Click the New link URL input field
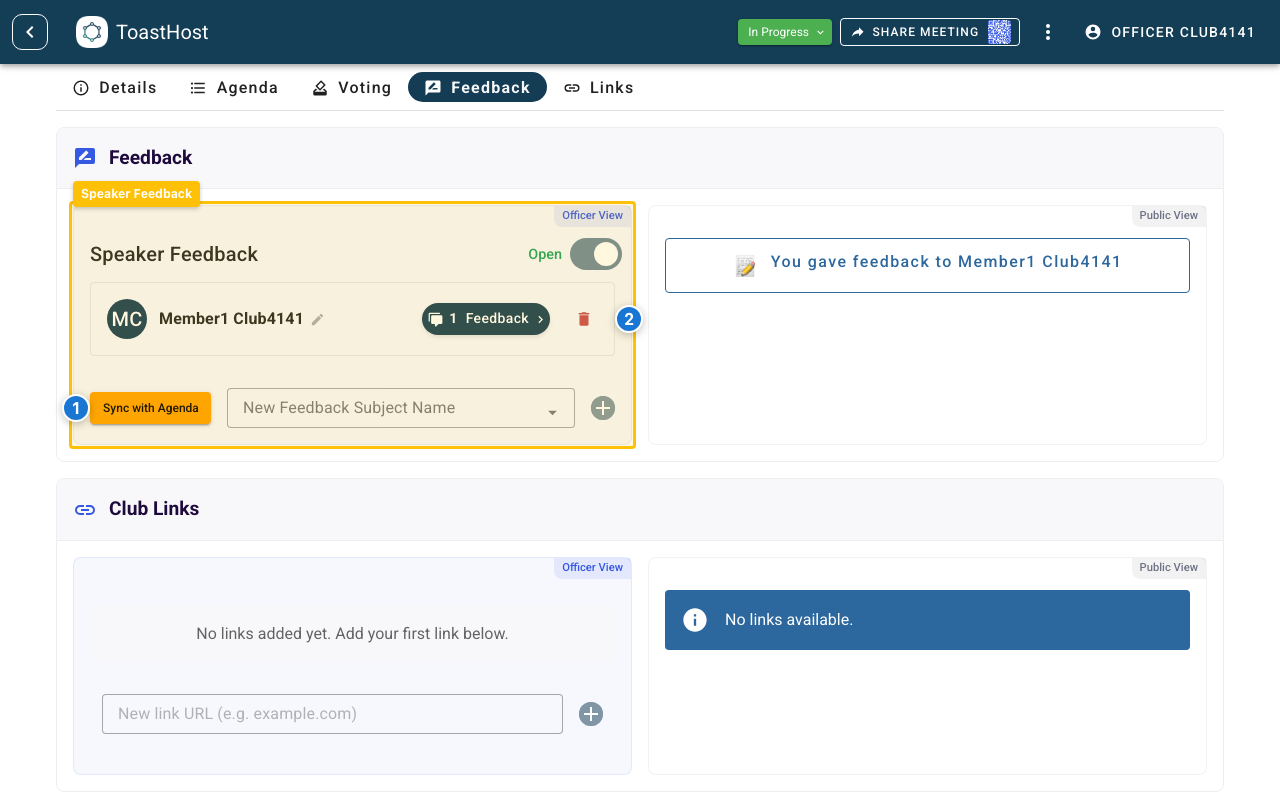Screen dimensions: 1280x800 click(332, 714)
